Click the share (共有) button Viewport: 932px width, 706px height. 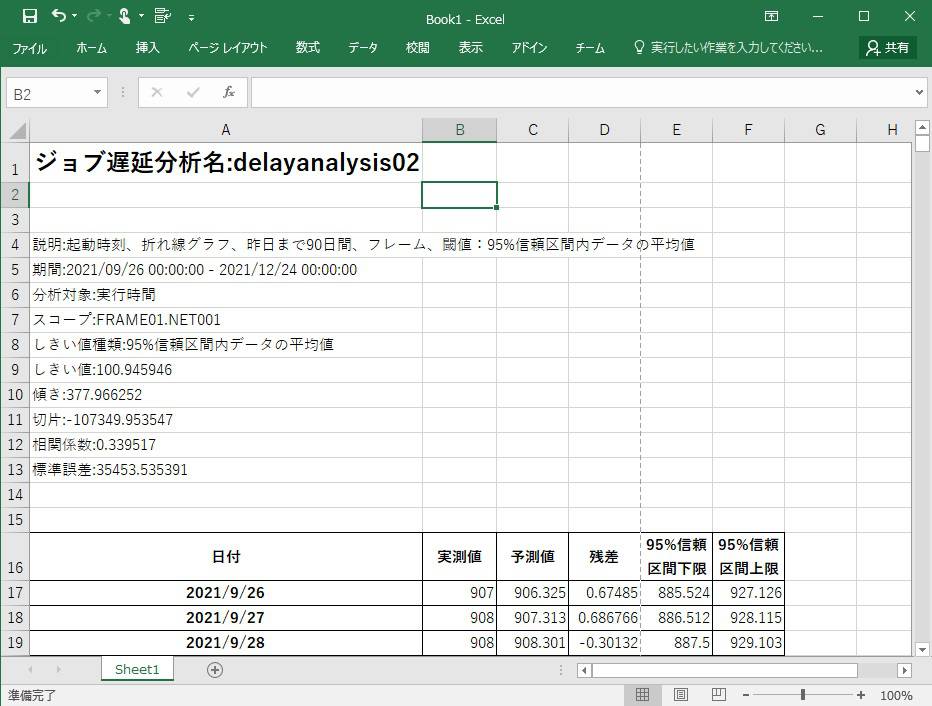point(887,48)
